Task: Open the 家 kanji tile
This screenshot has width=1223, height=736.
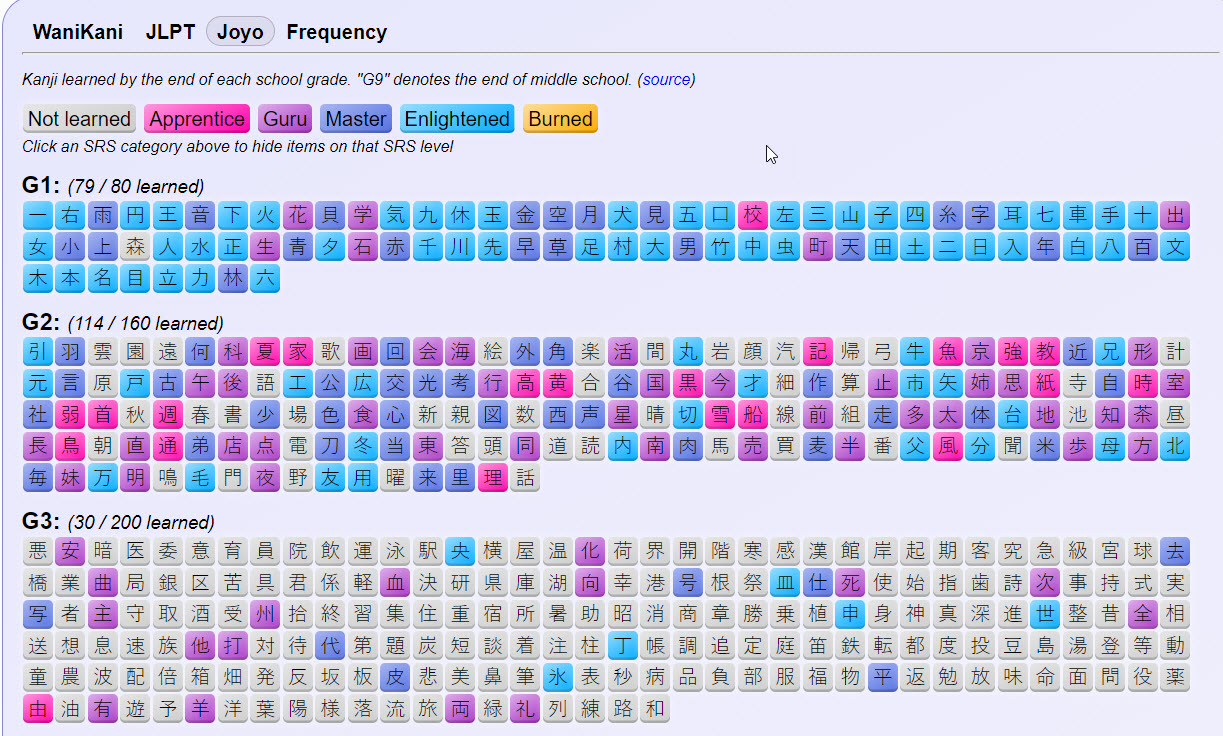Action: point(298,351)
